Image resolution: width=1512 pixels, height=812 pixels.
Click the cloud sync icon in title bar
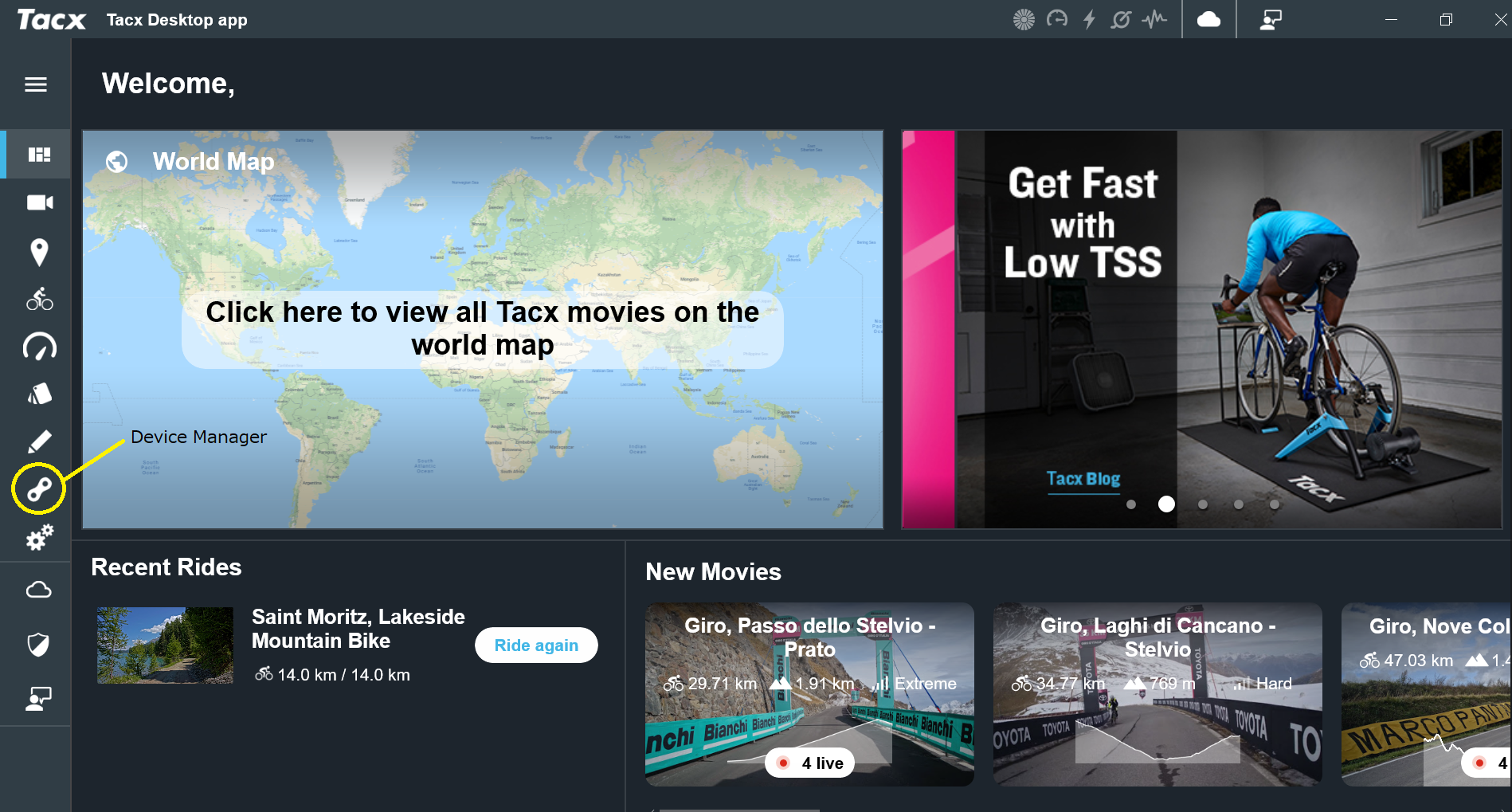1208,19
